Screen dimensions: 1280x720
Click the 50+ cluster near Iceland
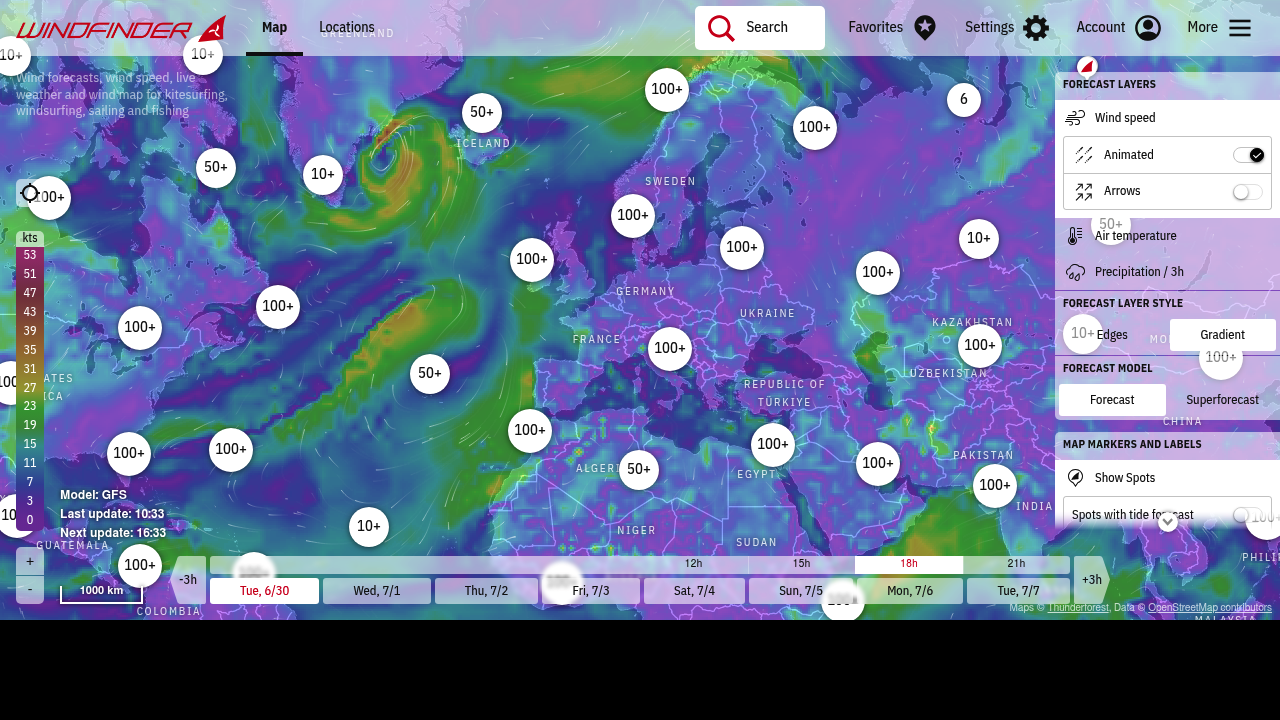pos(482,113)
